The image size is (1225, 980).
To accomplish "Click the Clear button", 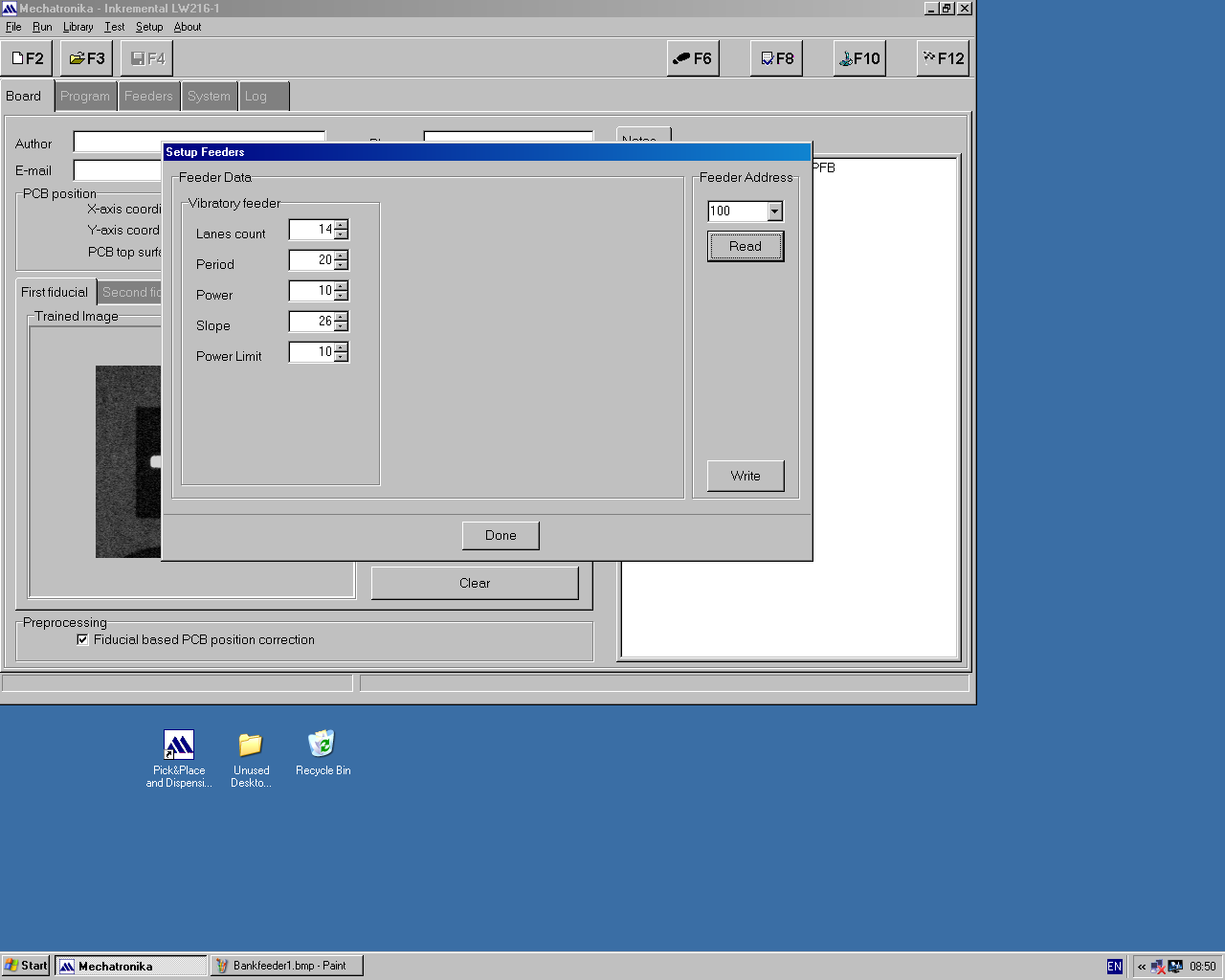I will (475, 583).
